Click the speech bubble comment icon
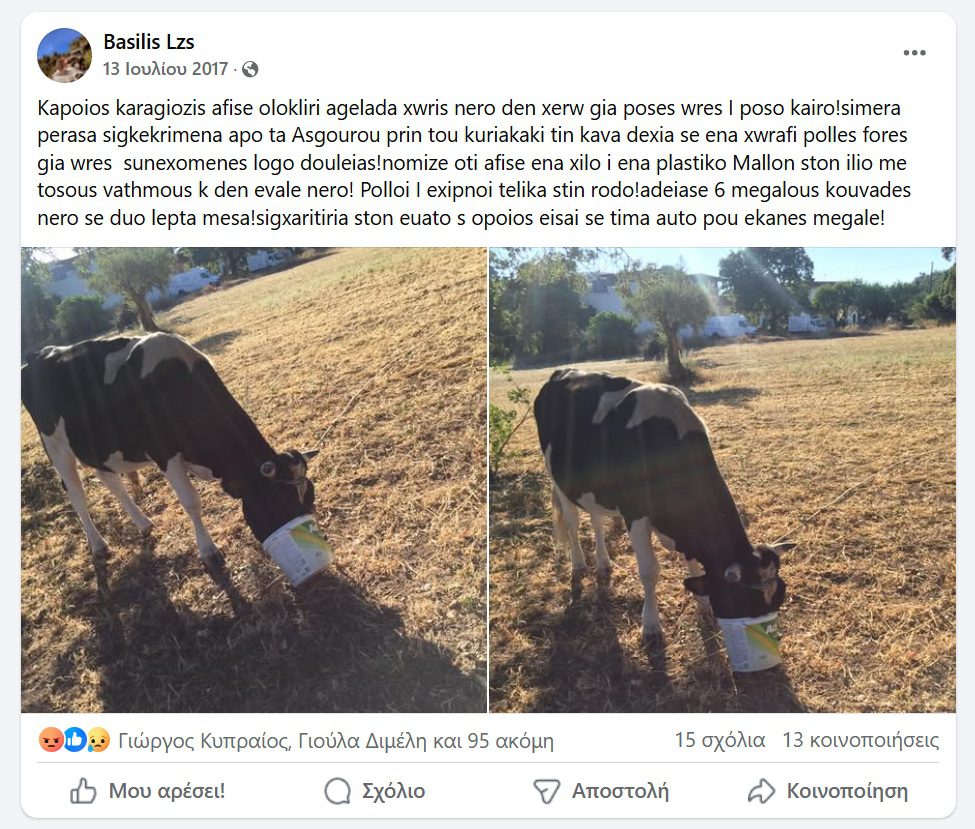 pos(337,791)
